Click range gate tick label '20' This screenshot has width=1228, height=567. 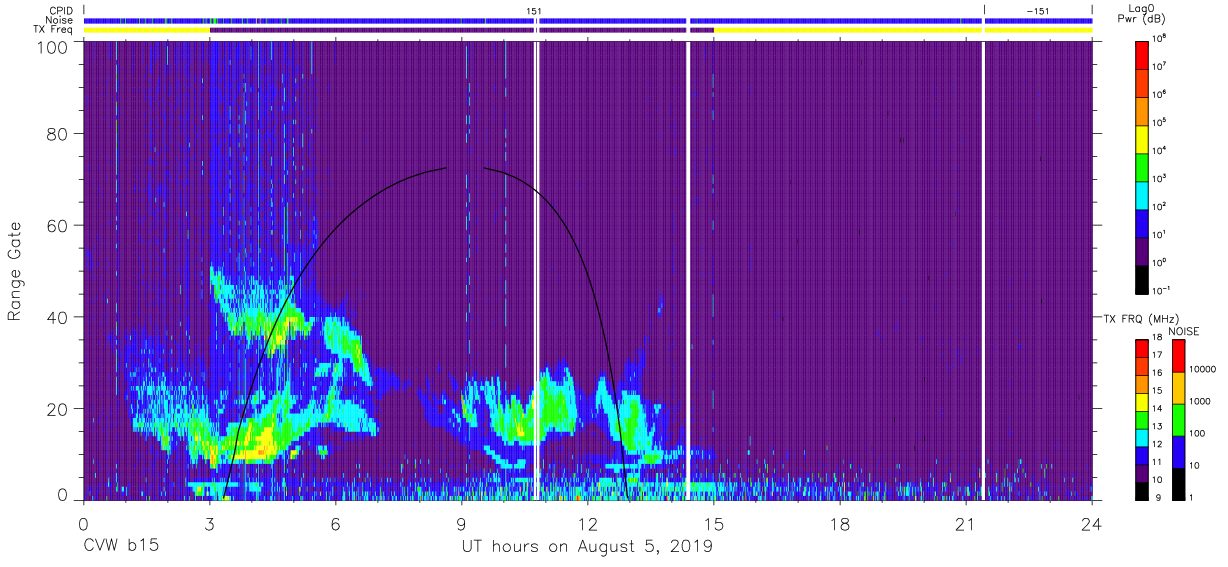click(57, 408)
